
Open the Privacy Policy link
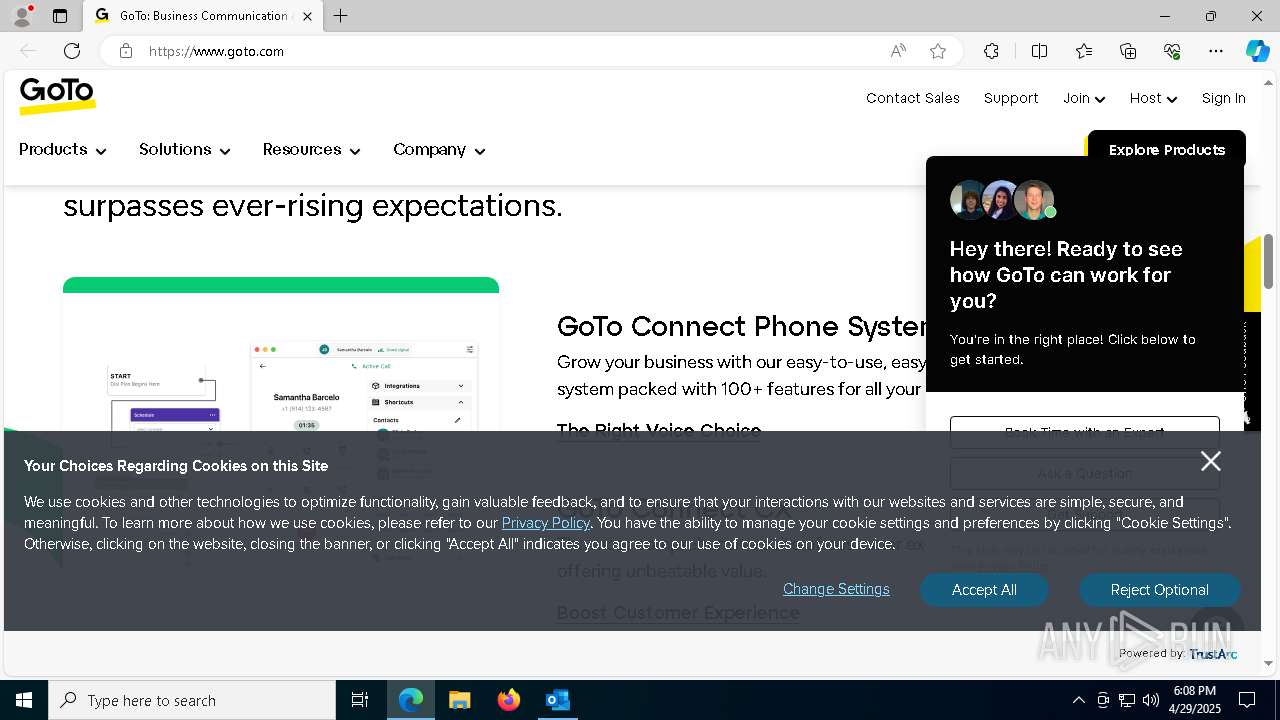pyautogui.click(x=546, y=523)
